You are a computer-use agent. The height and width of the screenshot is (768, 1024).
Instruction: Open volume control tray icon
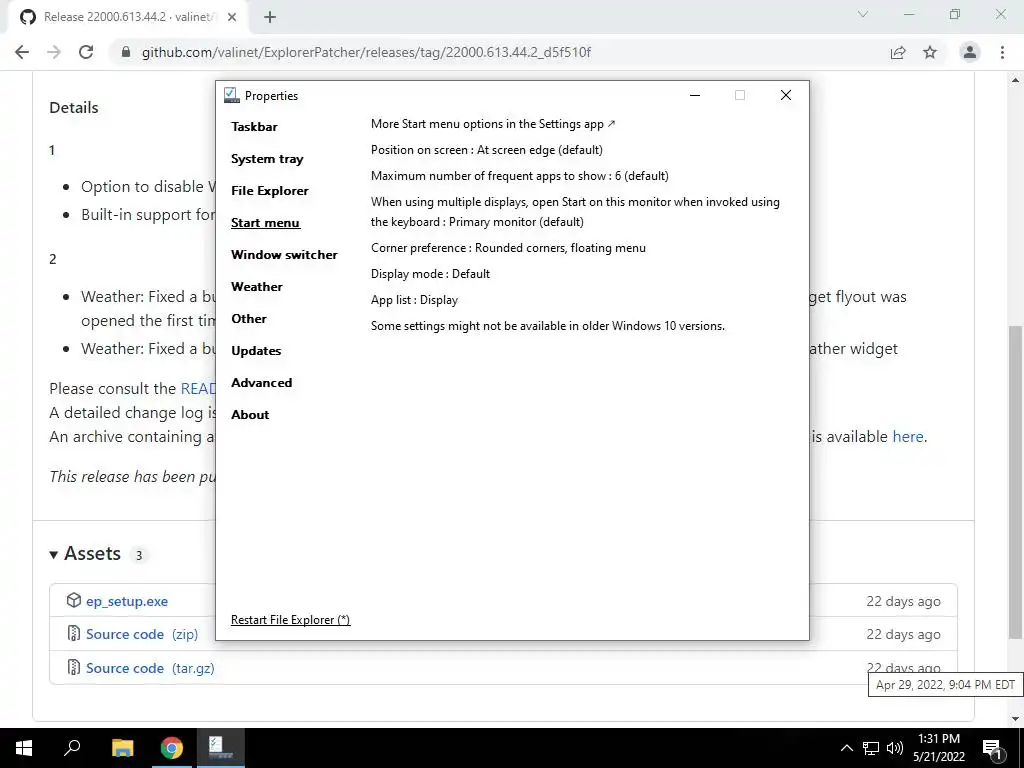pos(895,748)
